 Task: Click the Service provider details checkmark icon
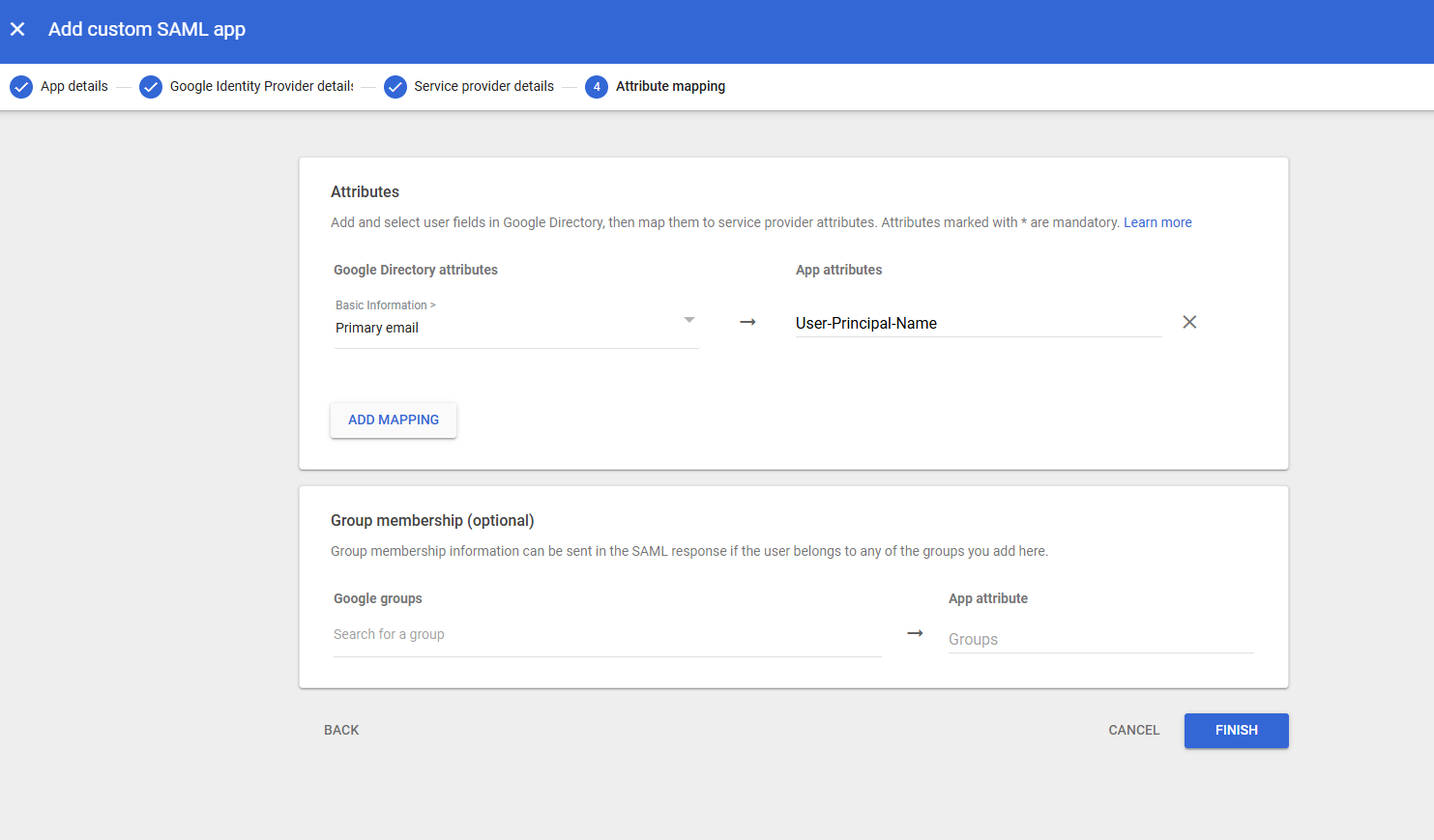tap(395, 87)
